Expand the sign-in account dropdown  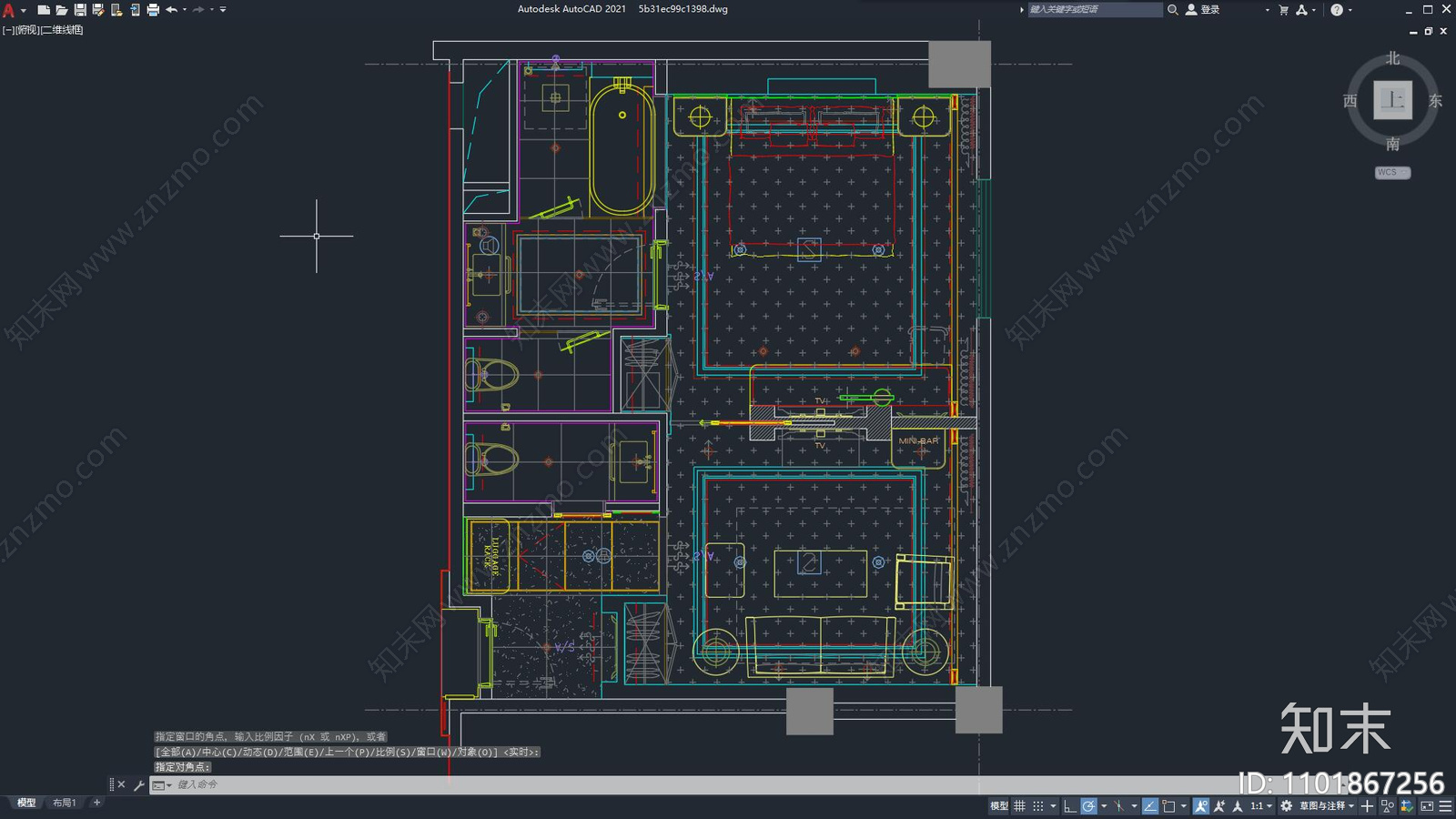1267,9
